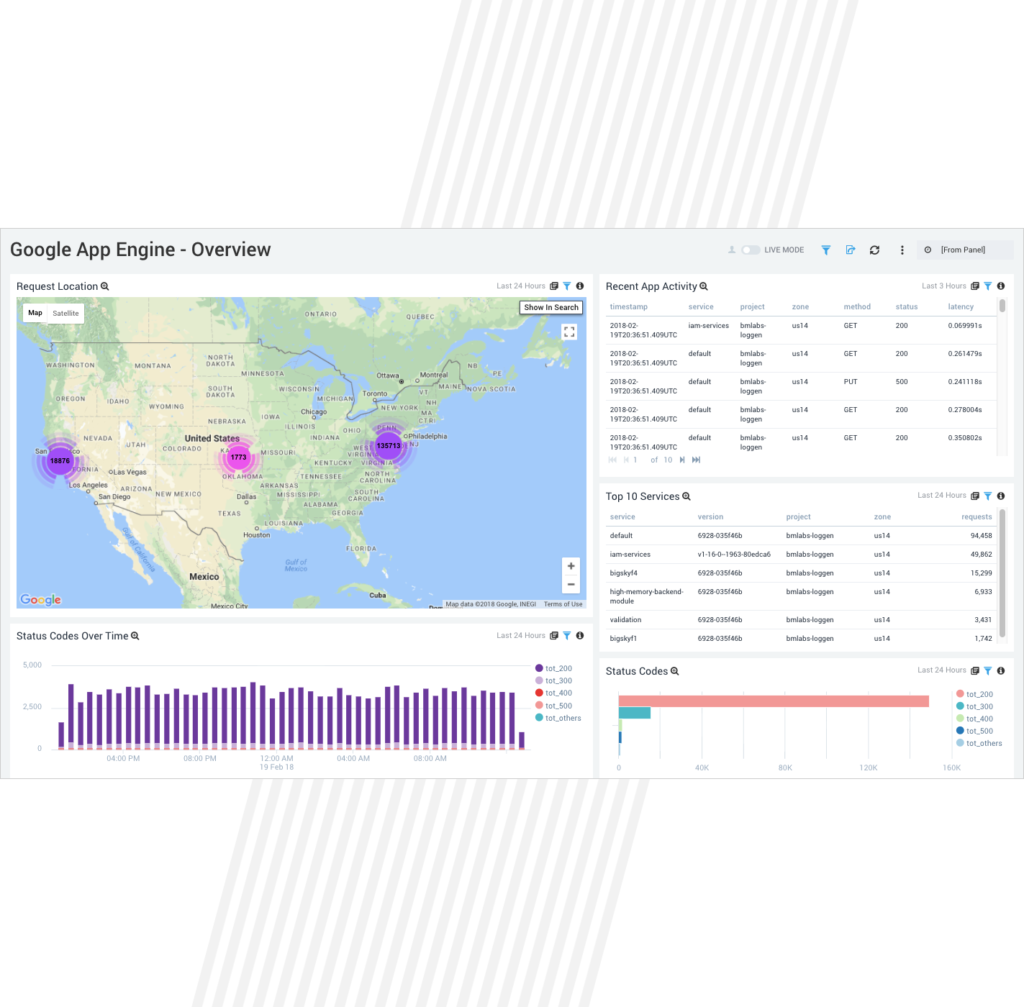
Task: Switch the map to Map view tab
Action: coord(35,313)
